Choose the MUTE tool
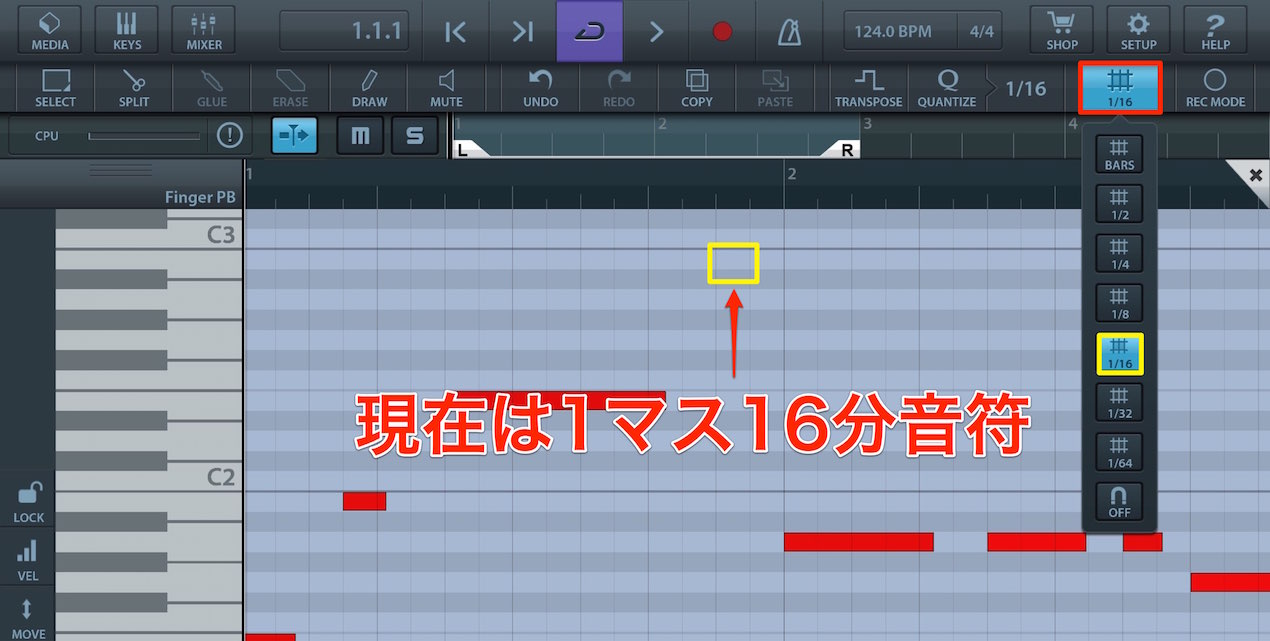The width and height of the screenshot is (1270, 641). tap(446, 88)
